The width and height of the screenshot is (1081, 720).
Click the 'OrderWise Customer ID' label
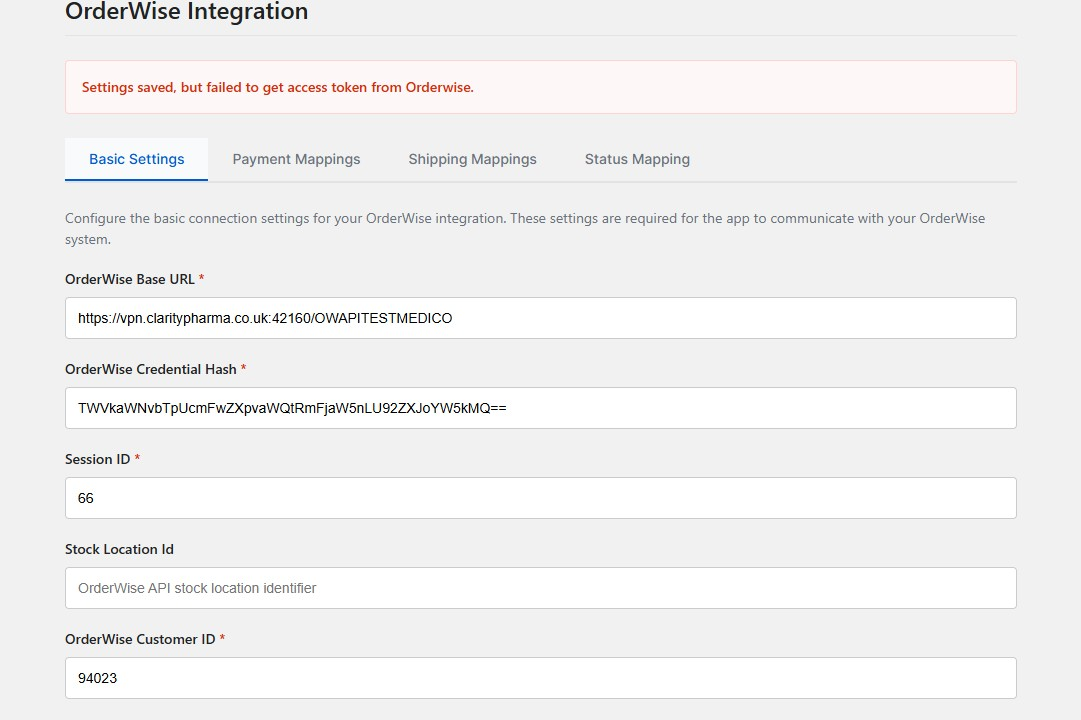pos(141,639)
